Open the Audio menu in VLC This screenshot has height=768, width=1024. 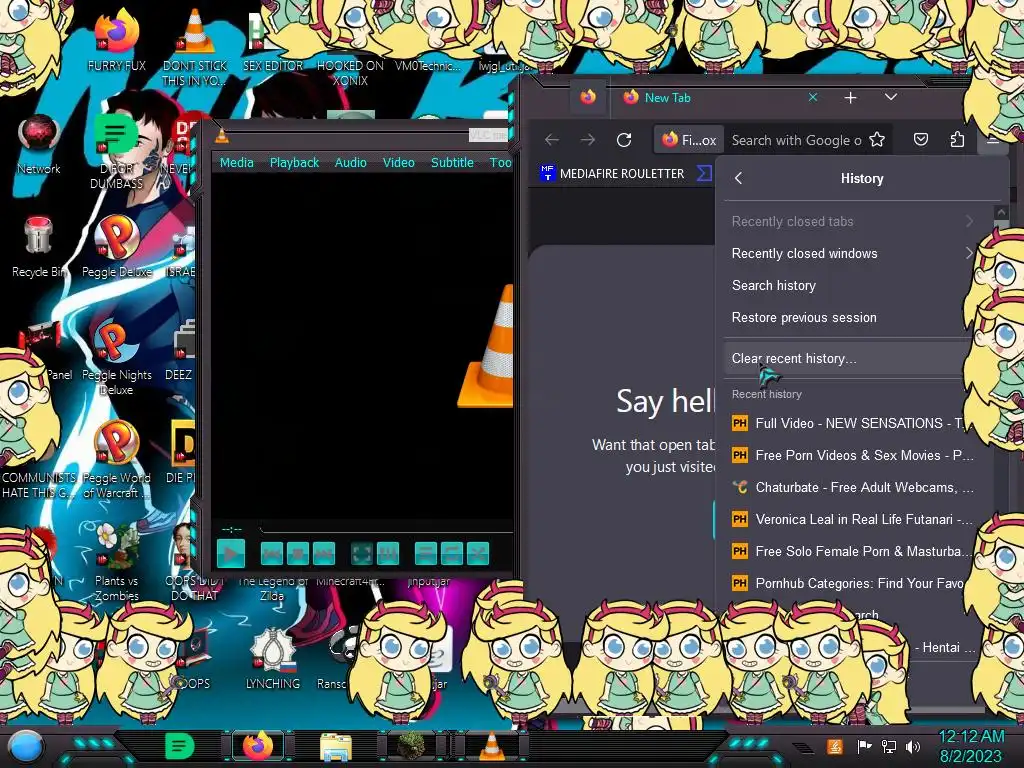351,163
